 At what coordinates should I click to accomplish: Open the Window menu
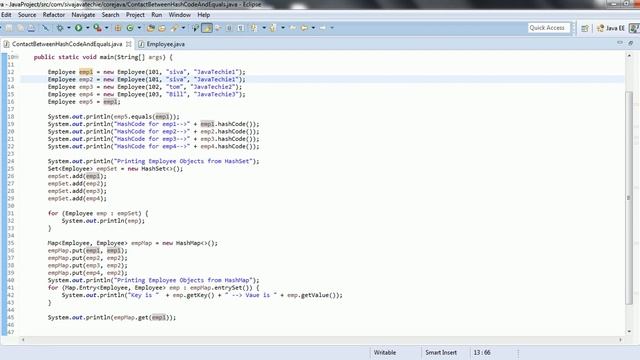[x=180, y=15]
